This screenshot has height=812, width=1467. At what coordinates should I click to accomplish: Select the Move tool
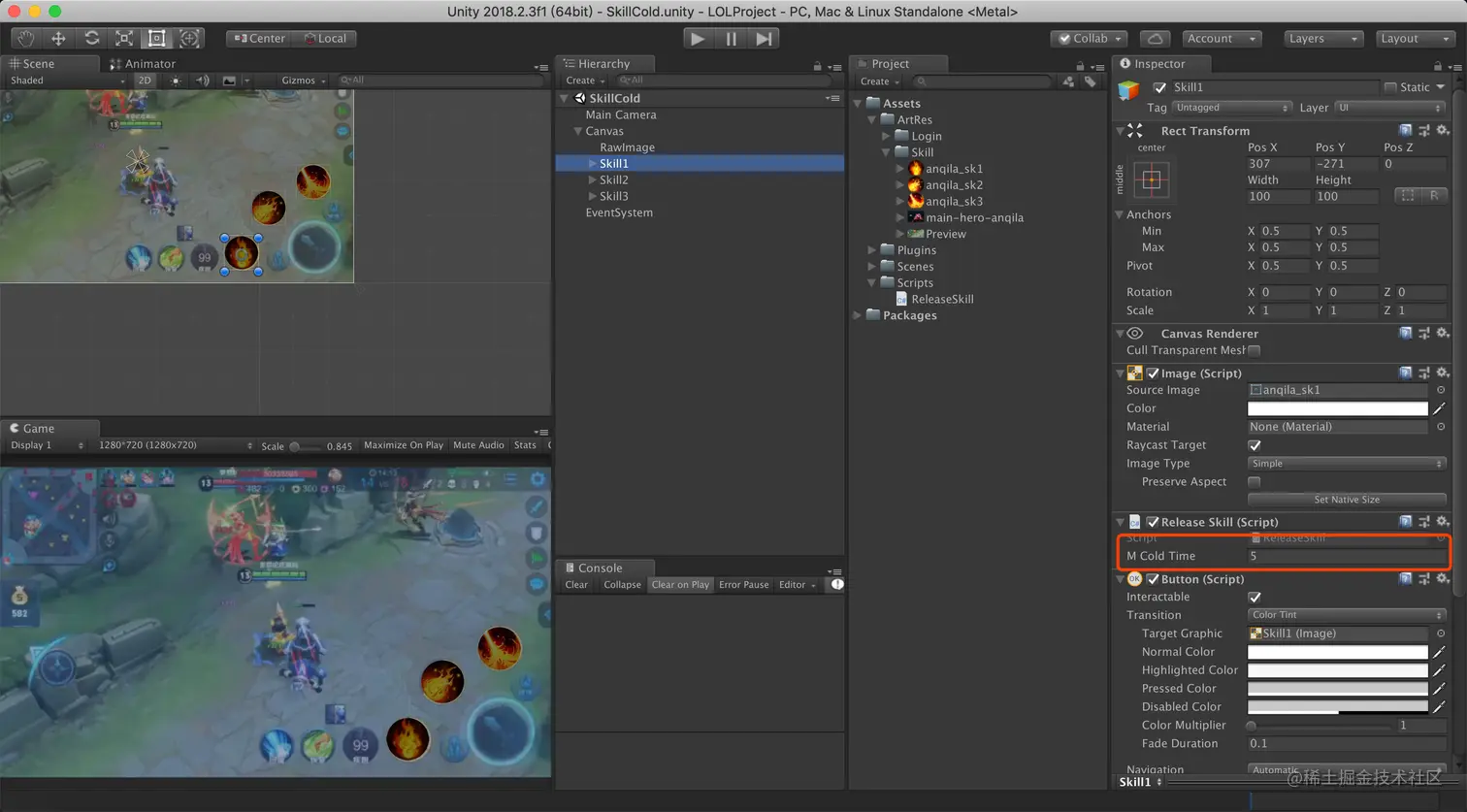click(x=58, y=38)
